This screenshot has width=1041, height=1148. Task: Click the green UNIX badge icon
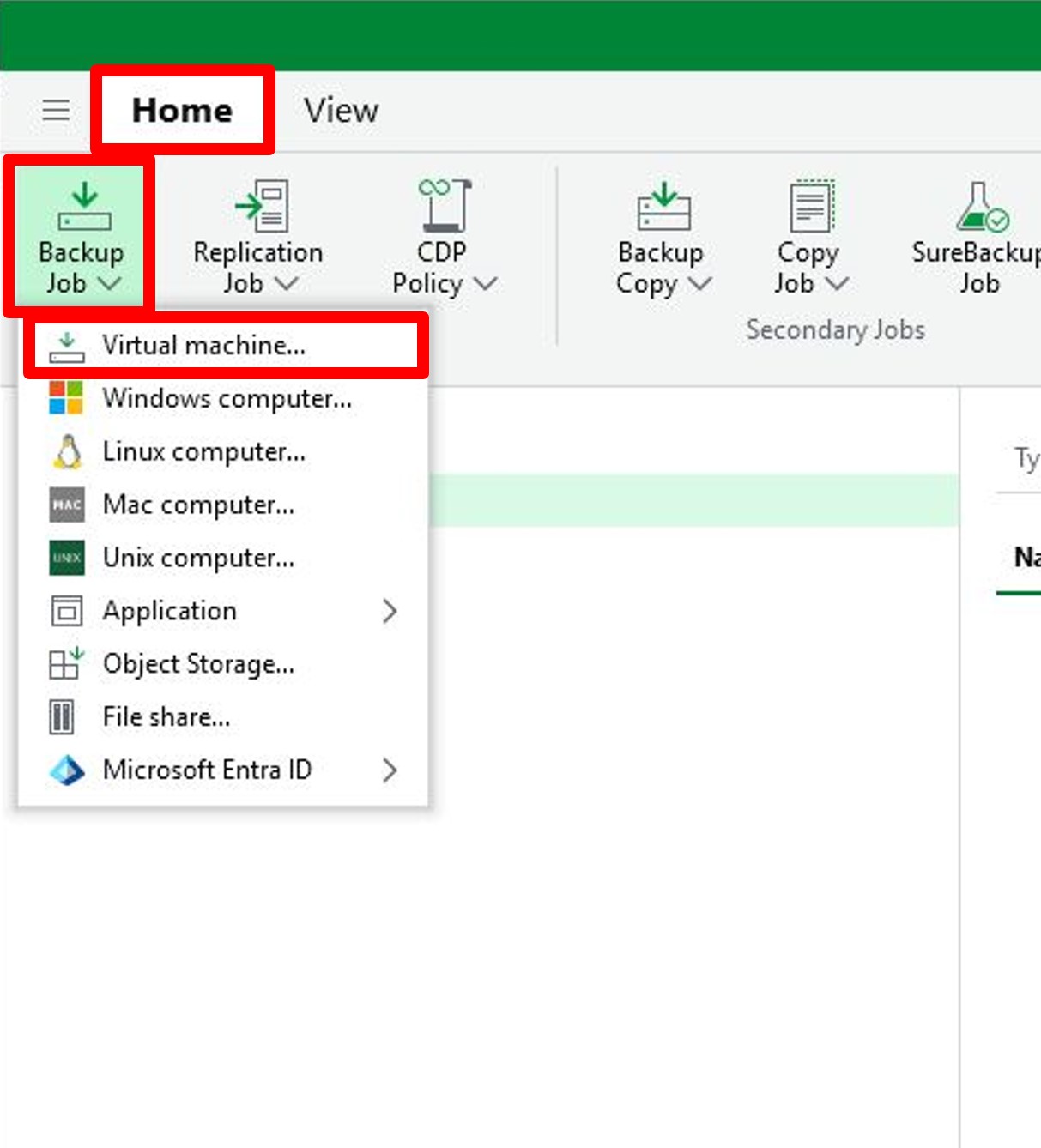tap(66, 558)
